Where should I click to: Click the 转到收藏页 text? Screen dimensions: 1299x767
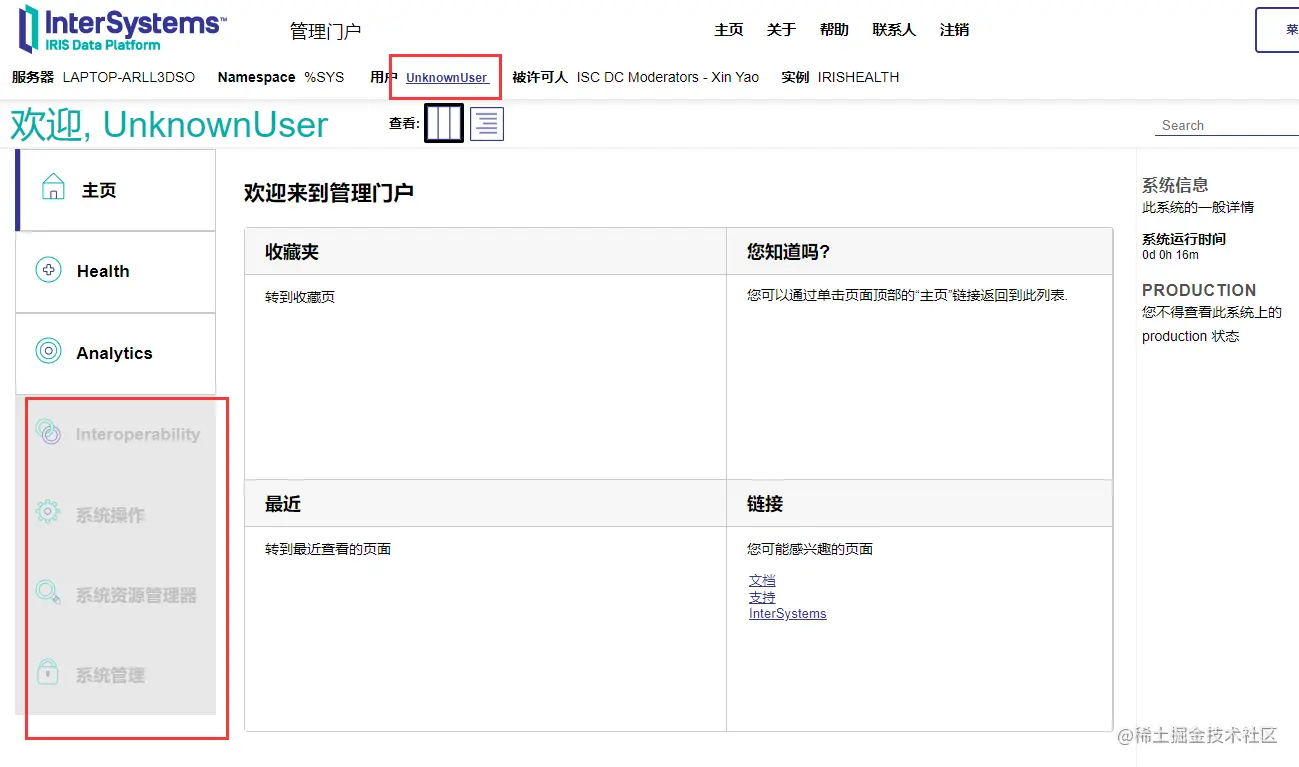(300, 297)
